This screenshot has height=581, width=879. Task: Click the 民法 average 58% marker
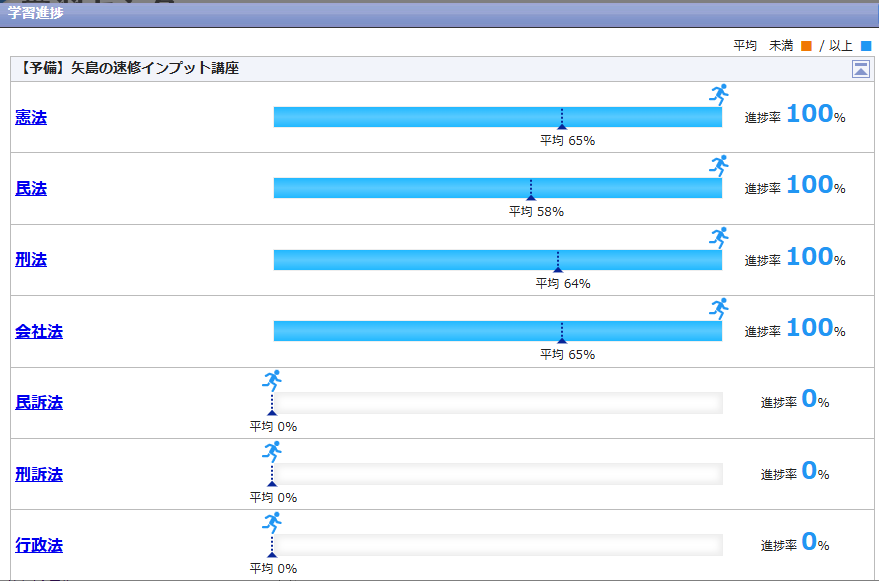coord(531,197)
